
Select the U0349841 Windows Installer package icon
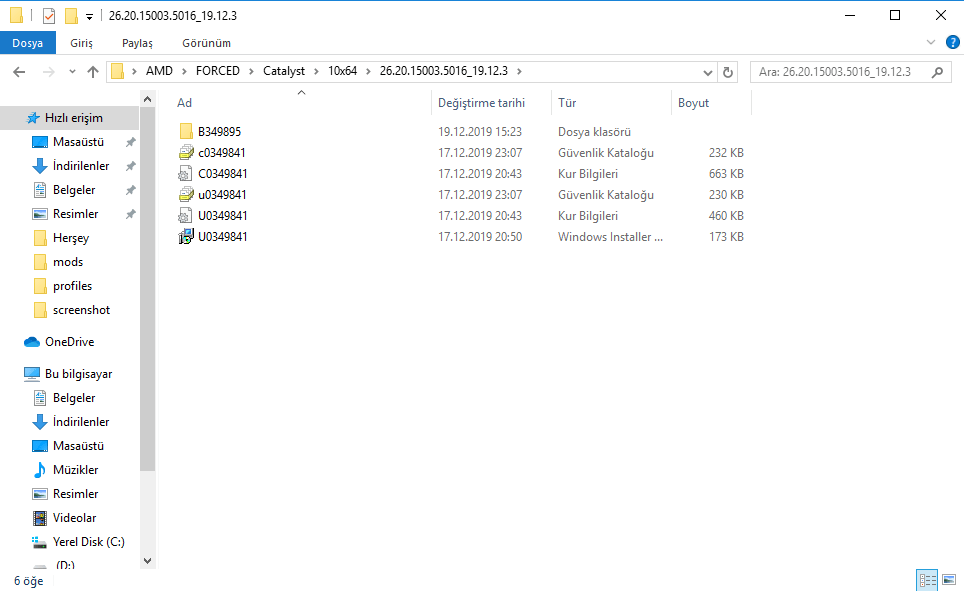coord(186,237)
